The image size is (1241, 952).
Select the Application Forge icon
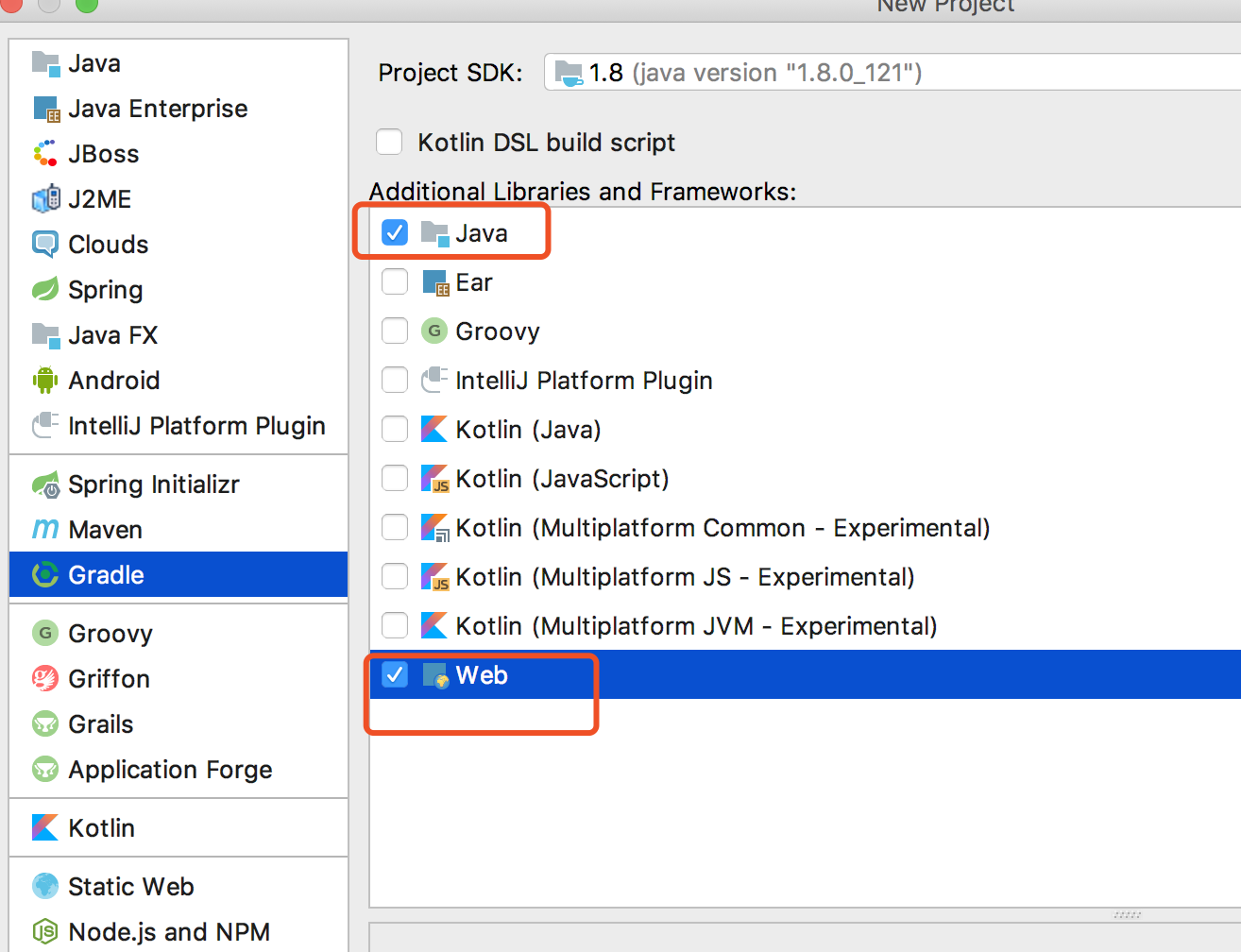point(45,770)
